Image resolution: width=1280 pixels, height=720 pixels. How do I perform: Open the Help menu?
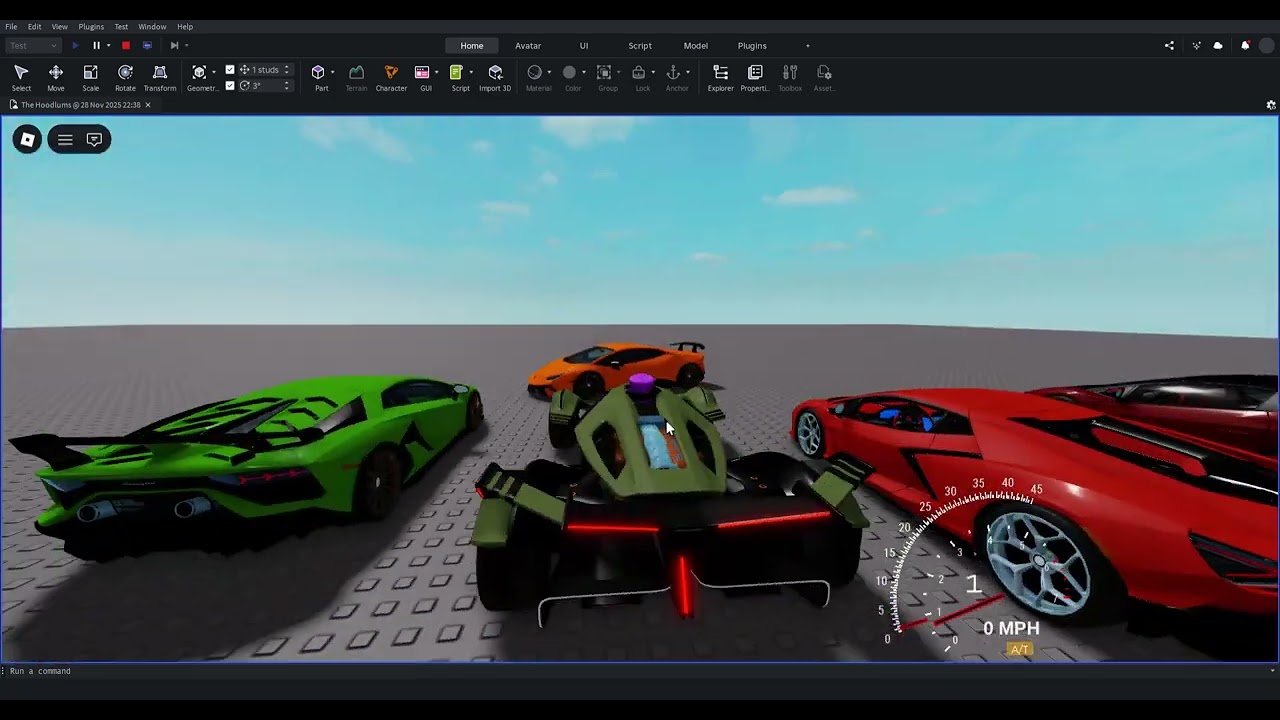pyautogui.click(x=185, y=27)
